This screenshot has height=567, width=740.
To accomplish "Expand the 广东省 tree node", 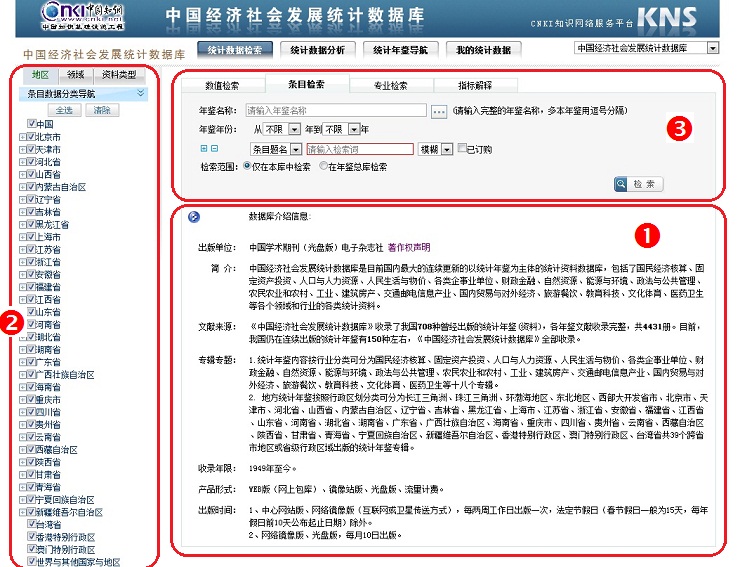I will [23, 362].
